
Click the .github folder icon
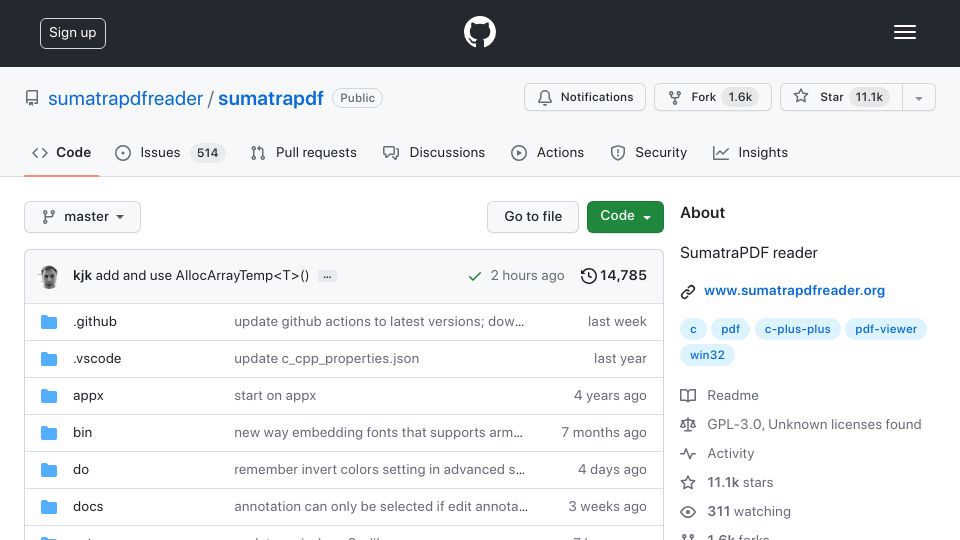click(x=49, y=322)
